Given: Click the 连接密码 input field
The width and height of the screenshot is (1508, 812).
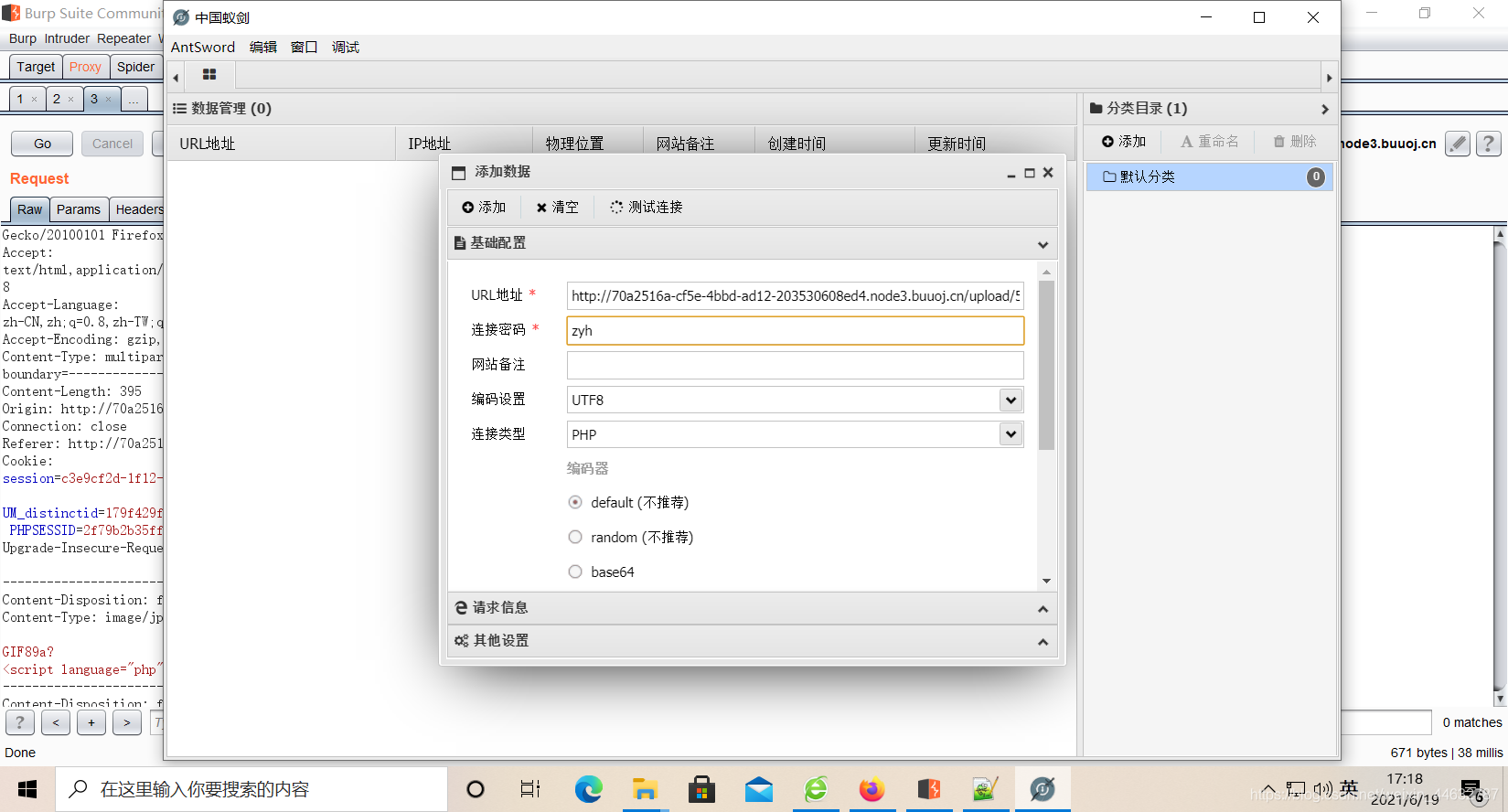Looking at the screenshot, I should [795, 330].
